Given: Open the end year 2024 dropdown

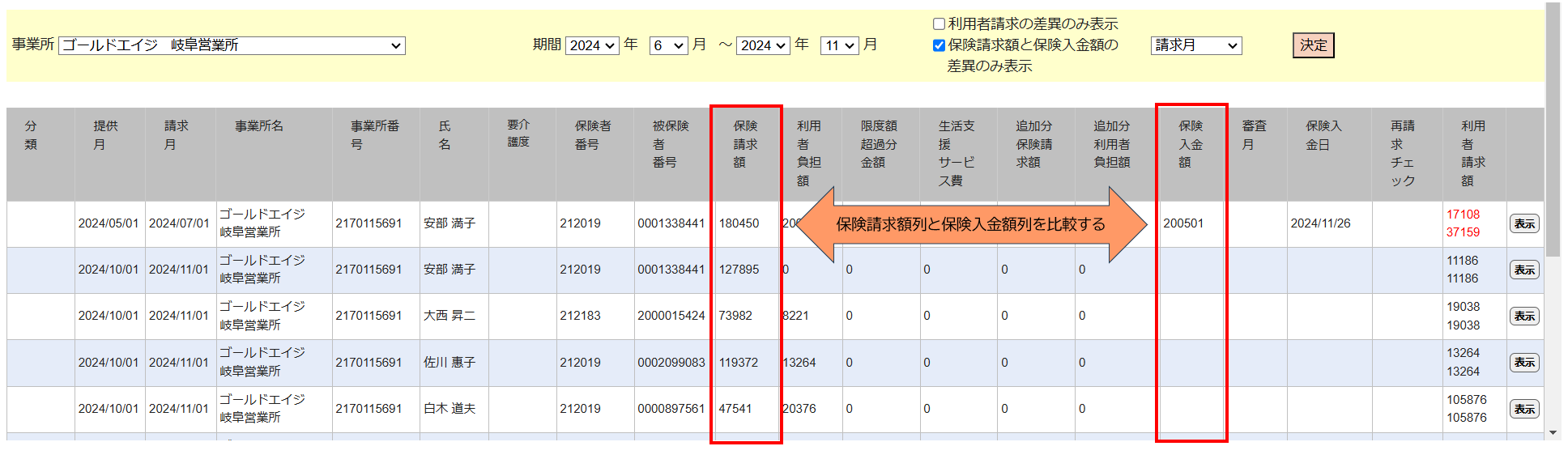Looking at the screenshot, I should [x=762, y=45].
